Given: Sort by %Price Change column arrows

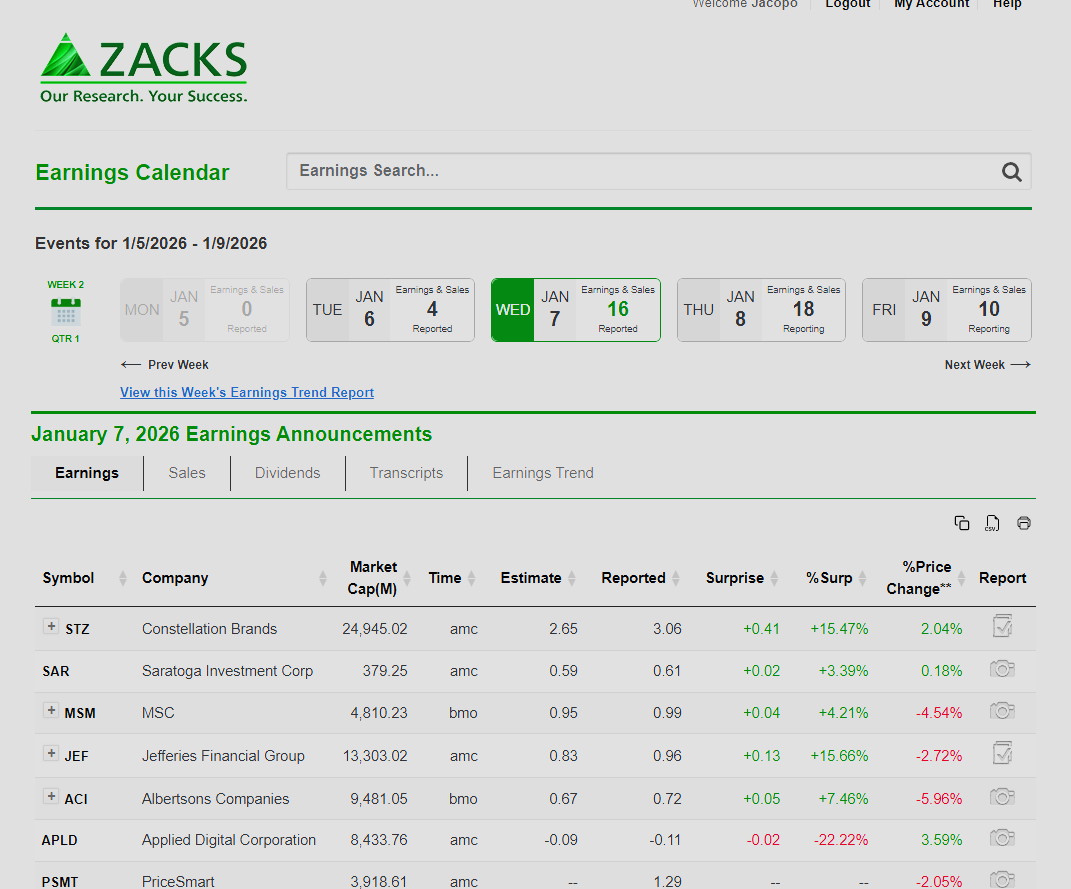Looking at the screenshot, I should point(961,578).
